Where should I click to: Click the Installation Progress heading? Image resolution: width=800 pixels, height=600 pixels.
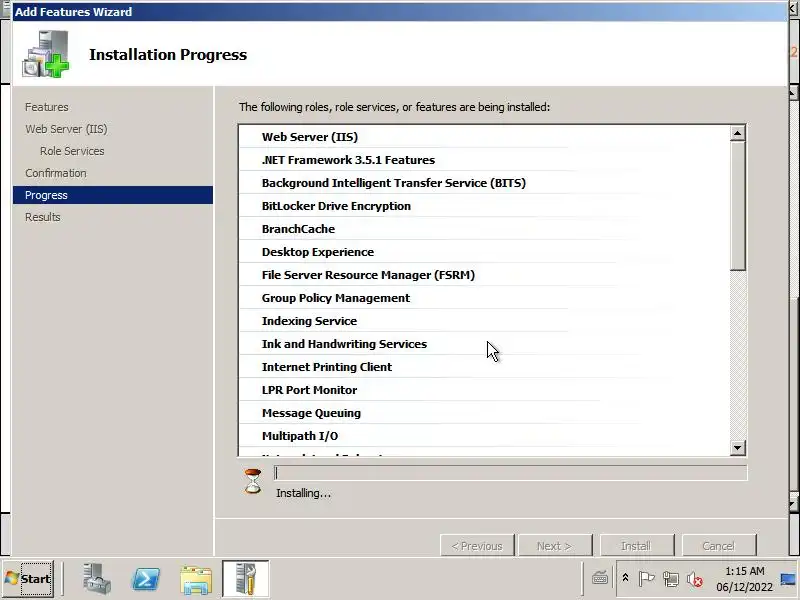(168, 55)
